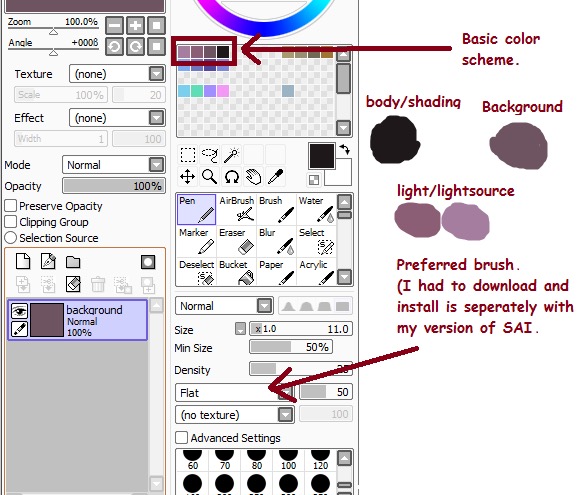Select the Paper brush tool
This screenshot has height=495, width=586.
point(276,272)
